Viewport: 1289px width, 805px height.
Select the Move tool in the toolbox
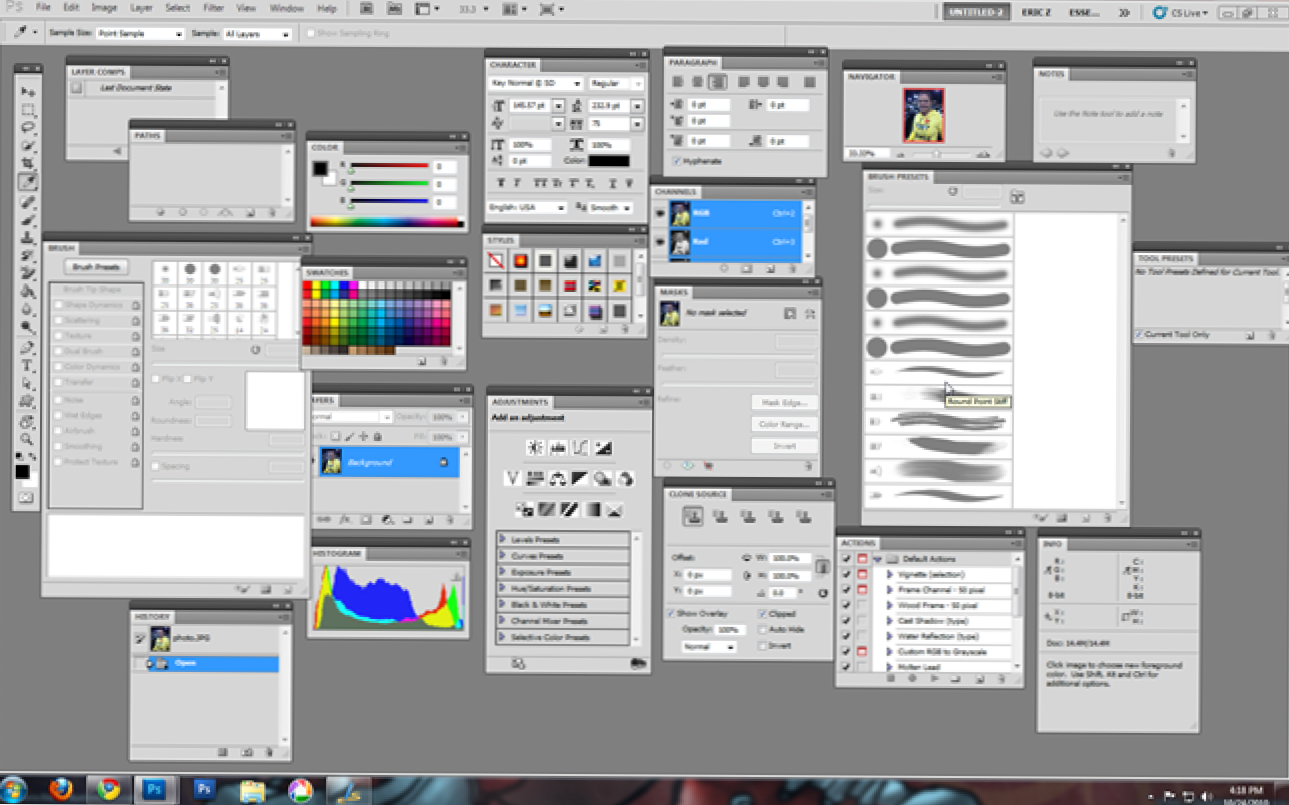click(x=28, y=91)
